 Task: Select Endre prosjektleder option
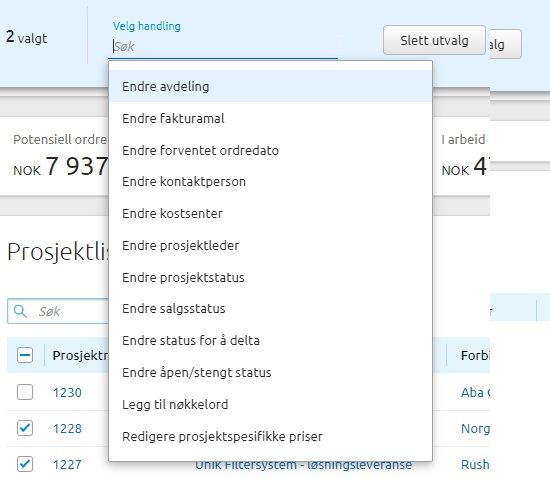pos(270,245)
